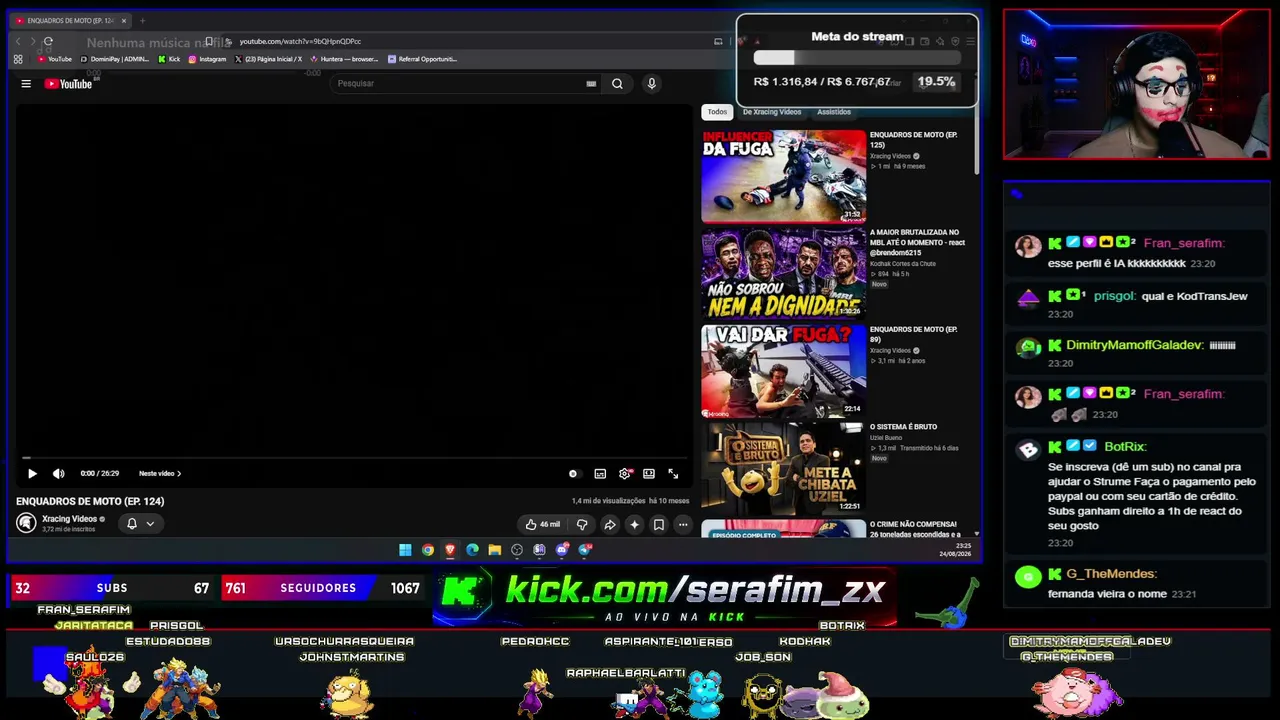This screenshot has width=1280, height=720.
Task: Close the ENQUADROS DE MOTO browser tab
Action: coord(124,20)
